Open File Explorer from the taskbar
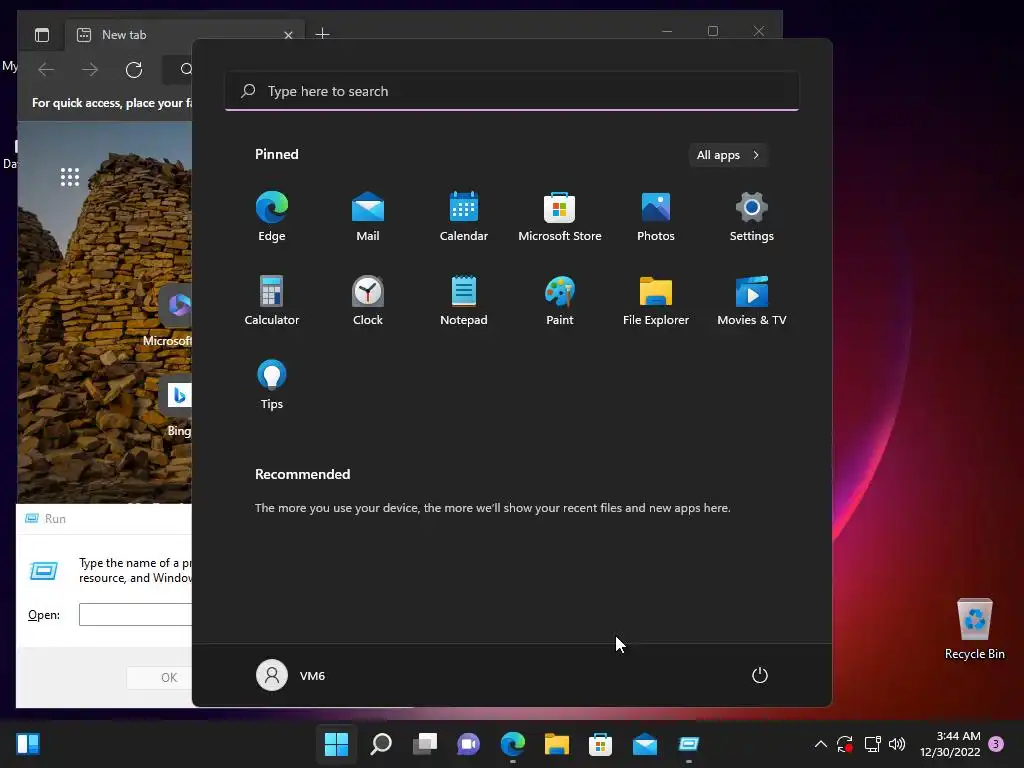Screen dimensions: 1024x768 556,744
